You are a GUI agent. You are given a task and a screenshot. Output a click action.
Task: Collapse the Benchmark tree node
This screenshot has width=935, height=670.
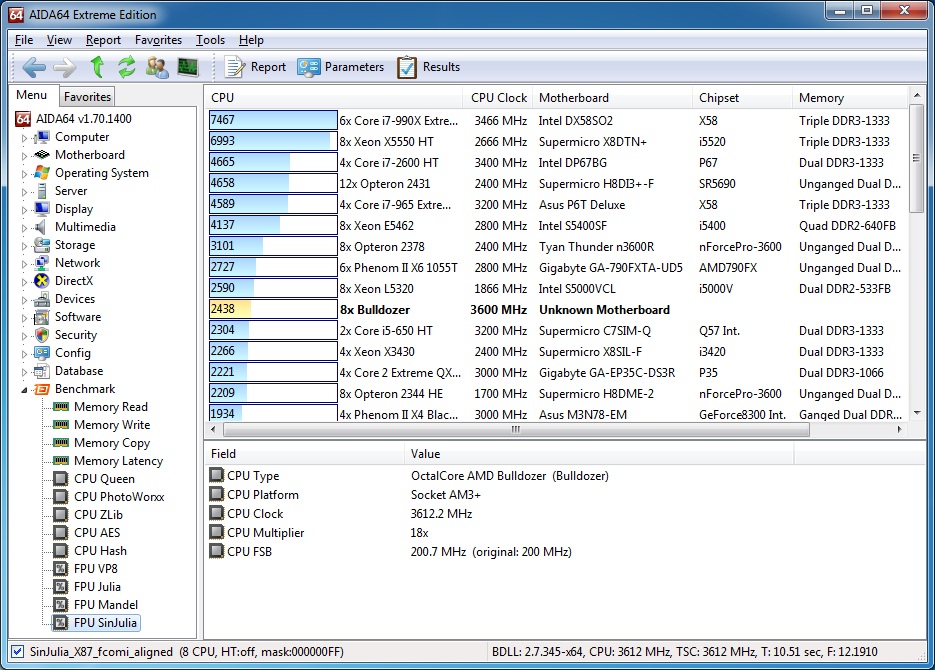(x=24, y=390)
